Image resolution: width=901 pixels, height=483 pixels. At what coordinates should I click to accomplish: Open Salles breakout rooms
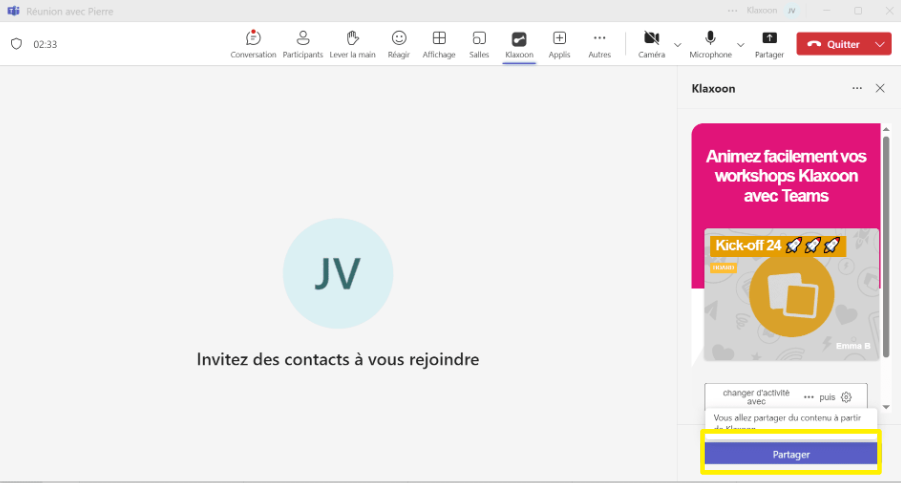(x=479, y=43)
